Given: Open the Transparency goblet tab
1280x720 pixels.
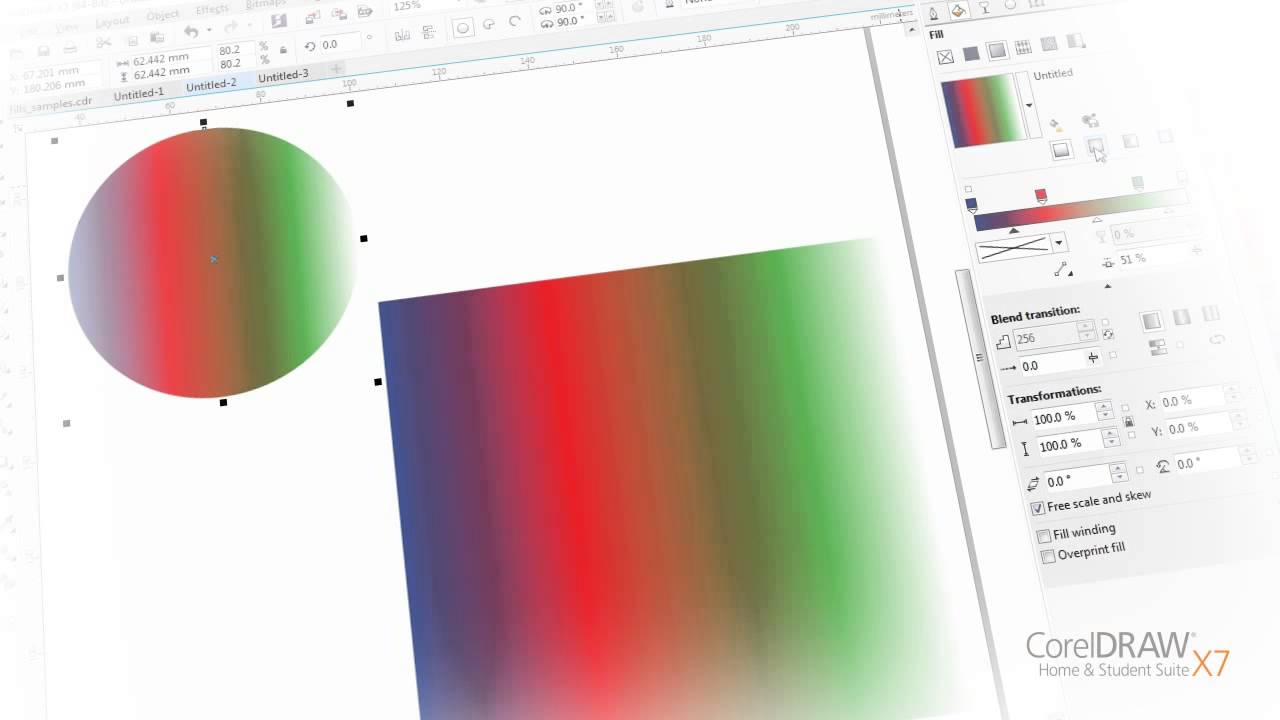Looking at the screenshot, I should 984,7.
